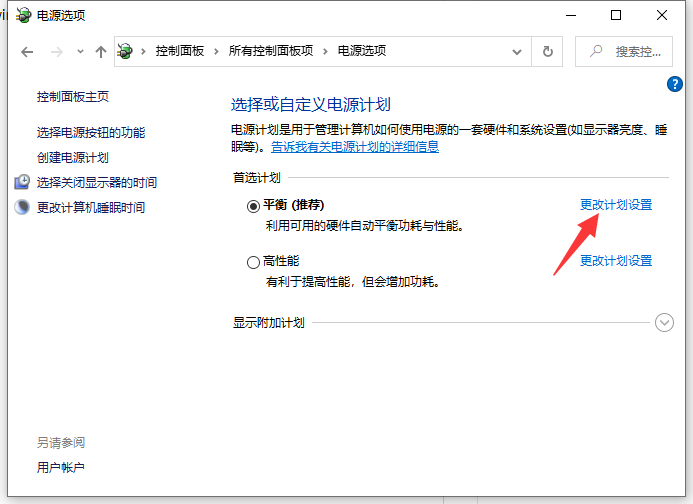Expand chevron after 所有控制面板项 breadcrumb
Screen dimensions: 693x504
[x=325, y=51]
